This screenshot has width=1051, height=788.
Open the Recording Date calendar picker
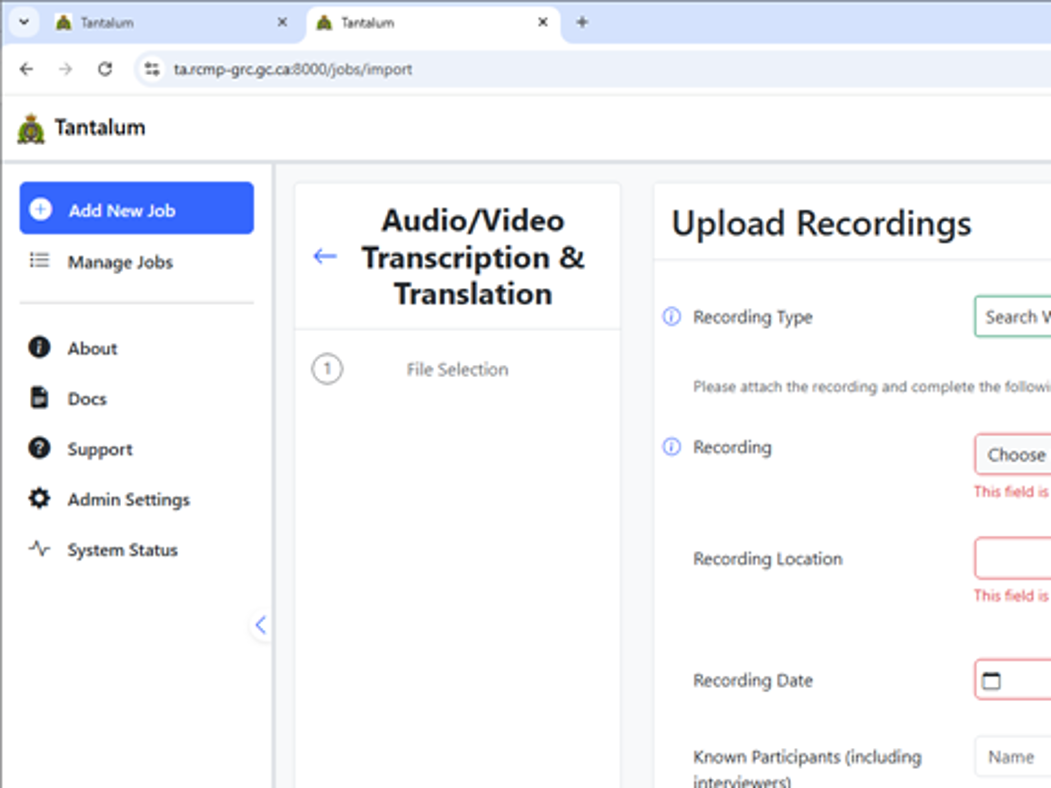click(991, 681)
